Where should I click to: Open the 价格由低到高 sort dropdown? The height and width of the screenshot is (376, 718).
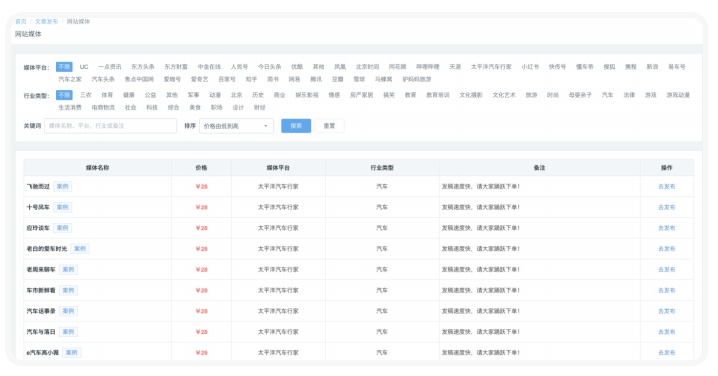[x=236, y=126]
